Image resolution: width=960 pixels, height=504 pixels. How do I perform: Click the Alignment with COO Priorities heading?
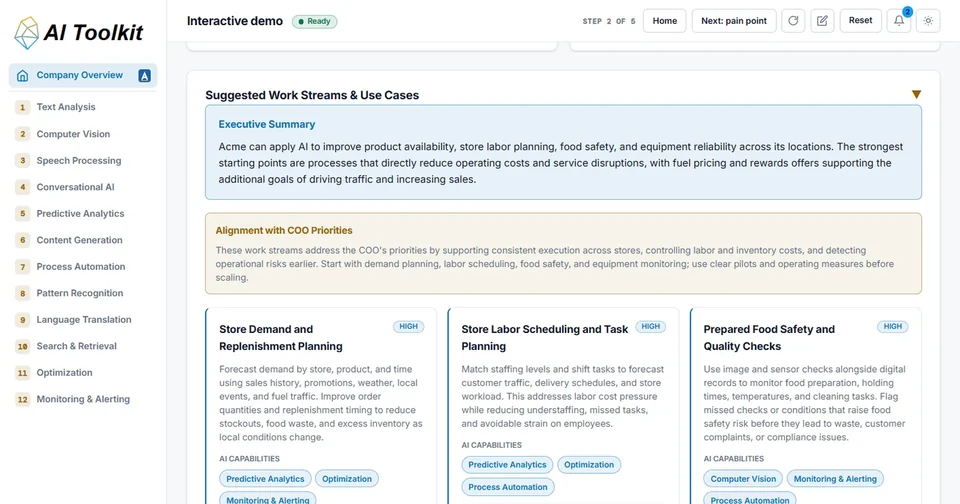(283, 230)
